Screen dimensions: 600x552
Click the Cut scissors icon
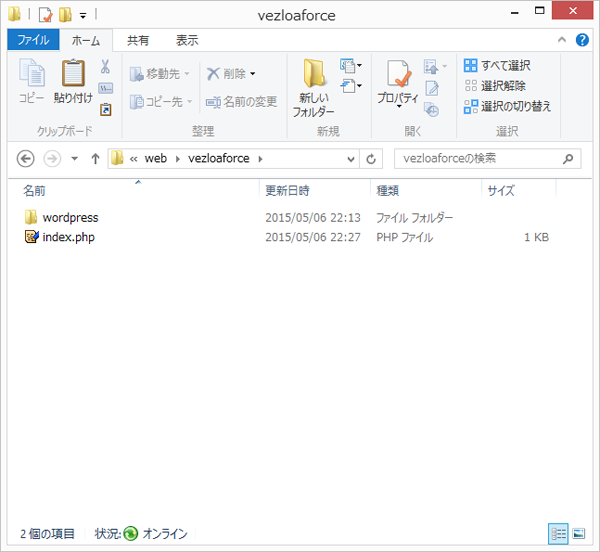[105, 67]
